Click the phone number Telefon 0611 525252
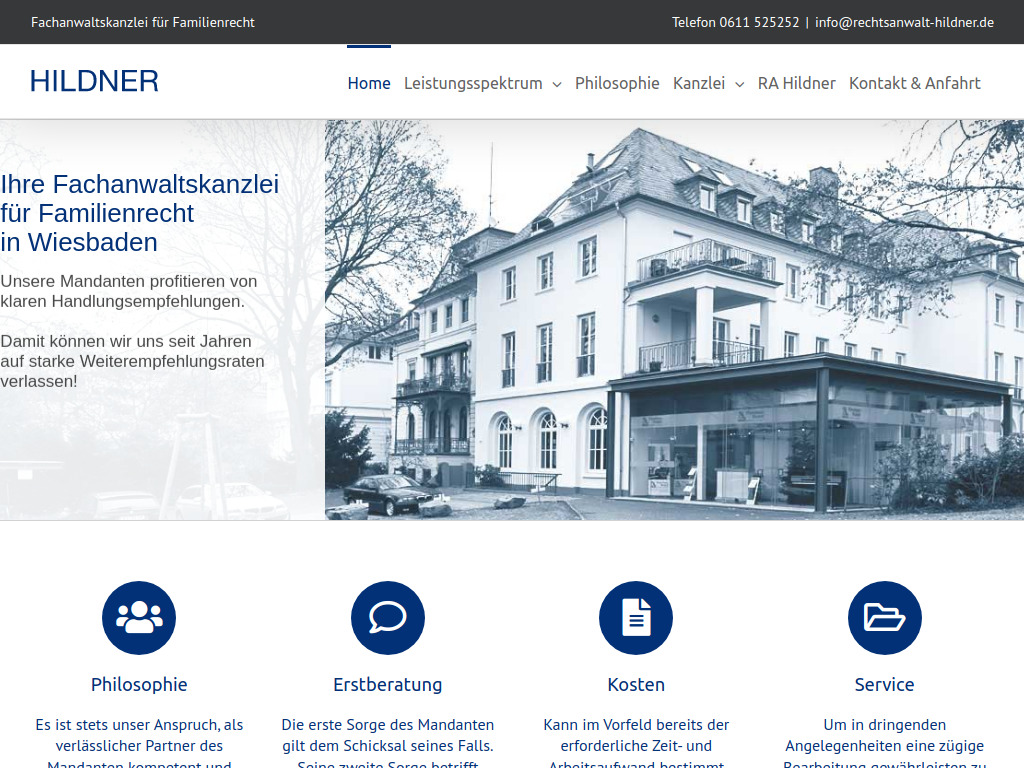 click(737, 21)
